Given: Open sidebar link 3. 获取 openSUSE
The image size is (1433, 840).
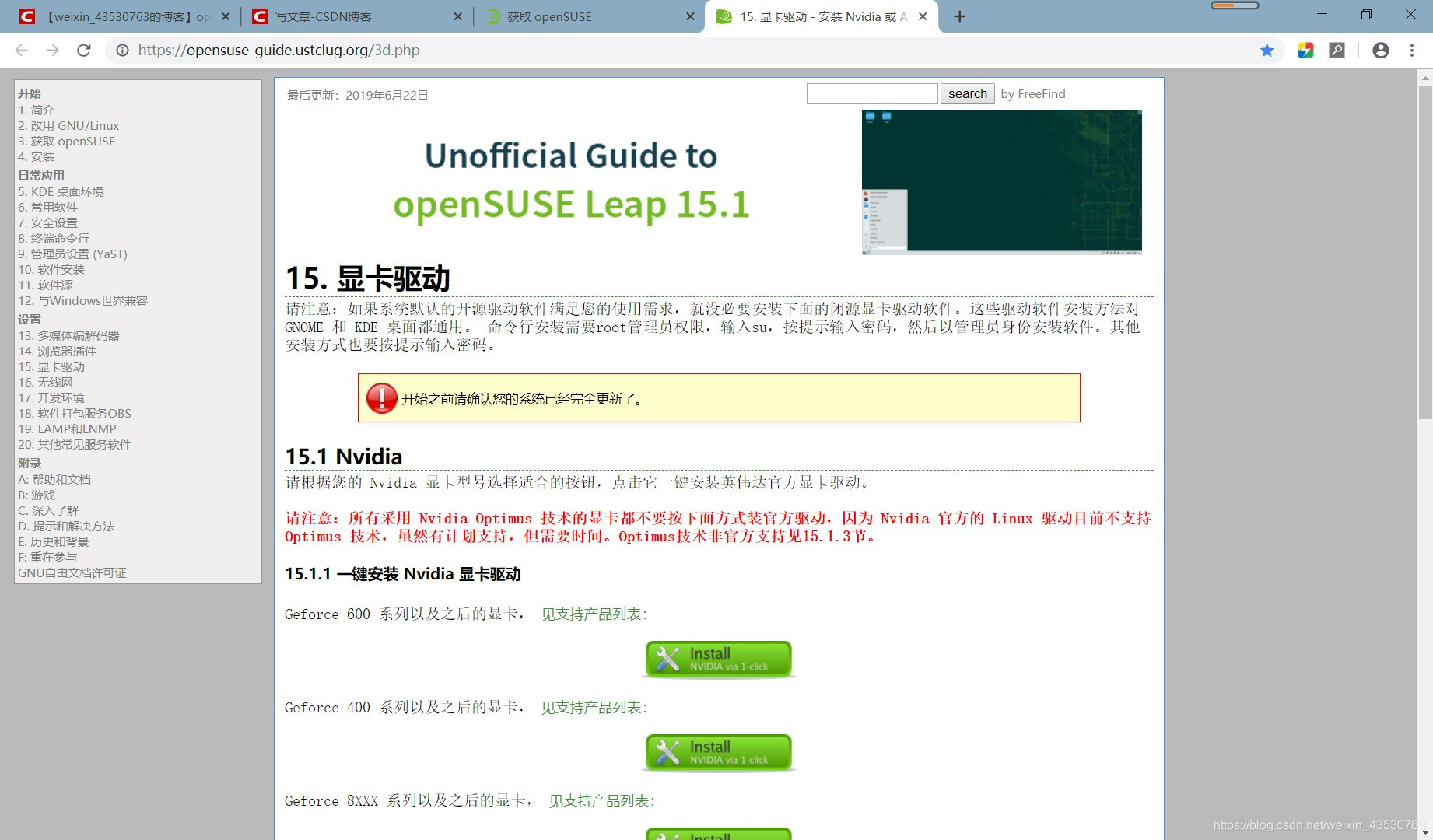Looking at the screenshot, I should pyautogui.click(x=67, y=142).
